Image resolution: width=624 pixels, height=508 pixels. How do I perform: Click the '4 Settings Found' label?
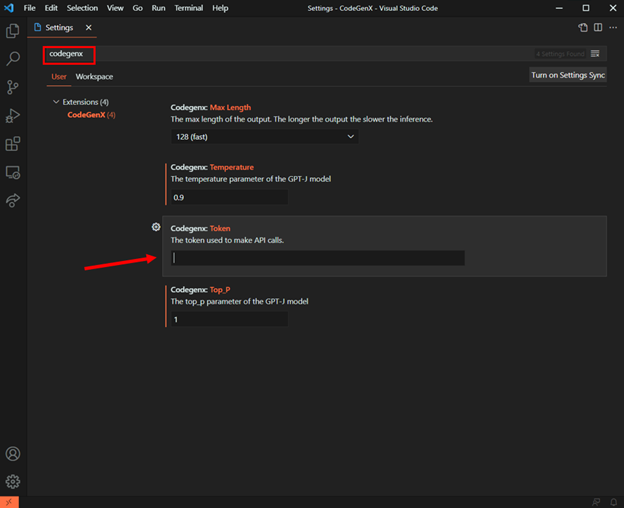(x=560, y=54)
